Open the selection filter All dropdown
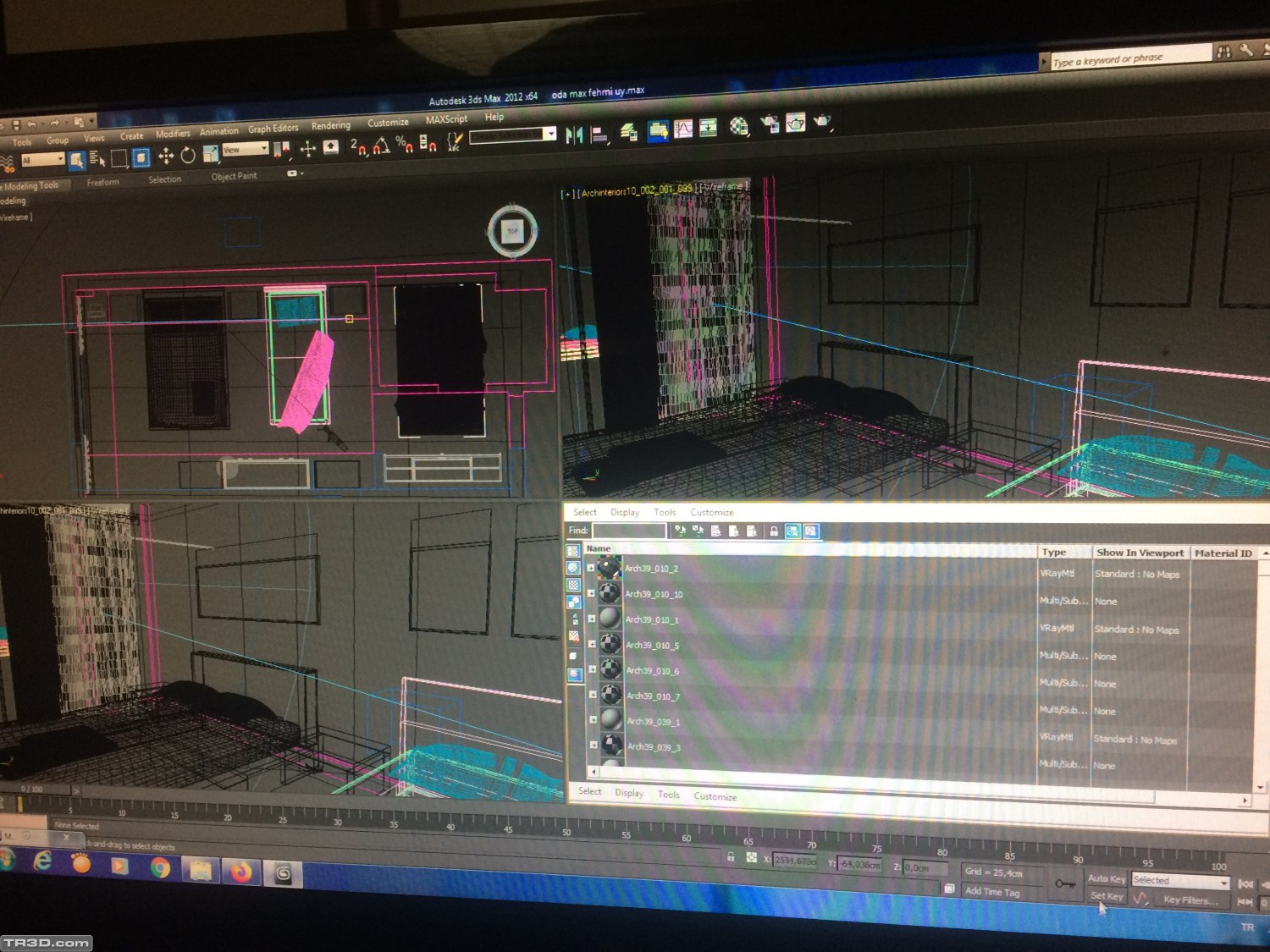Viewport: 1270px width, 952px height. click(x=43, y=159)
